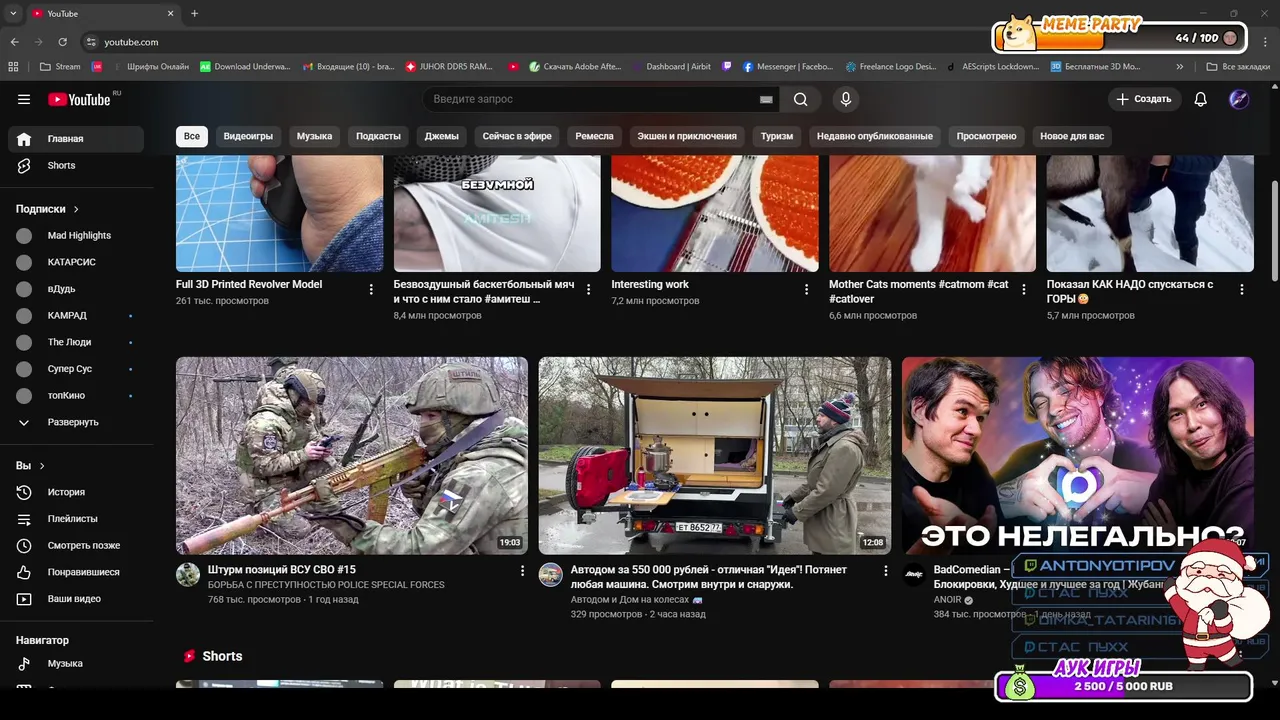Open the BadComedian ЭТО НЕЛЕГАЛЬНО thumbnail

click(1077, 455)
